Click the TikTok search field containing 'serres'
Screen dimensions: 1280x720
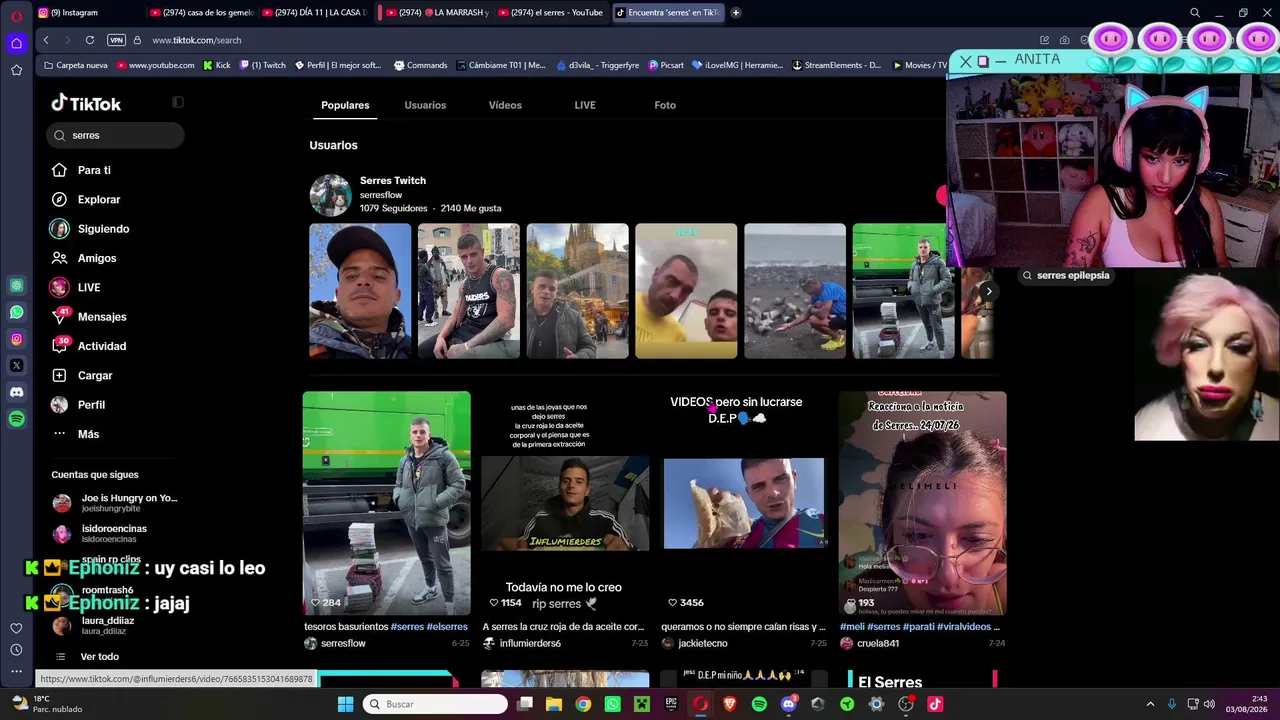tap(116, 135)
